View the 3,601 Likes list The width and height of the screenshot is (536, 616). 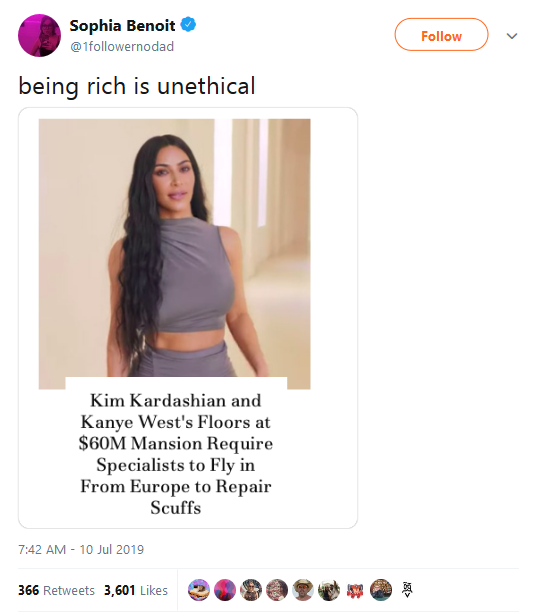[136, 590]
